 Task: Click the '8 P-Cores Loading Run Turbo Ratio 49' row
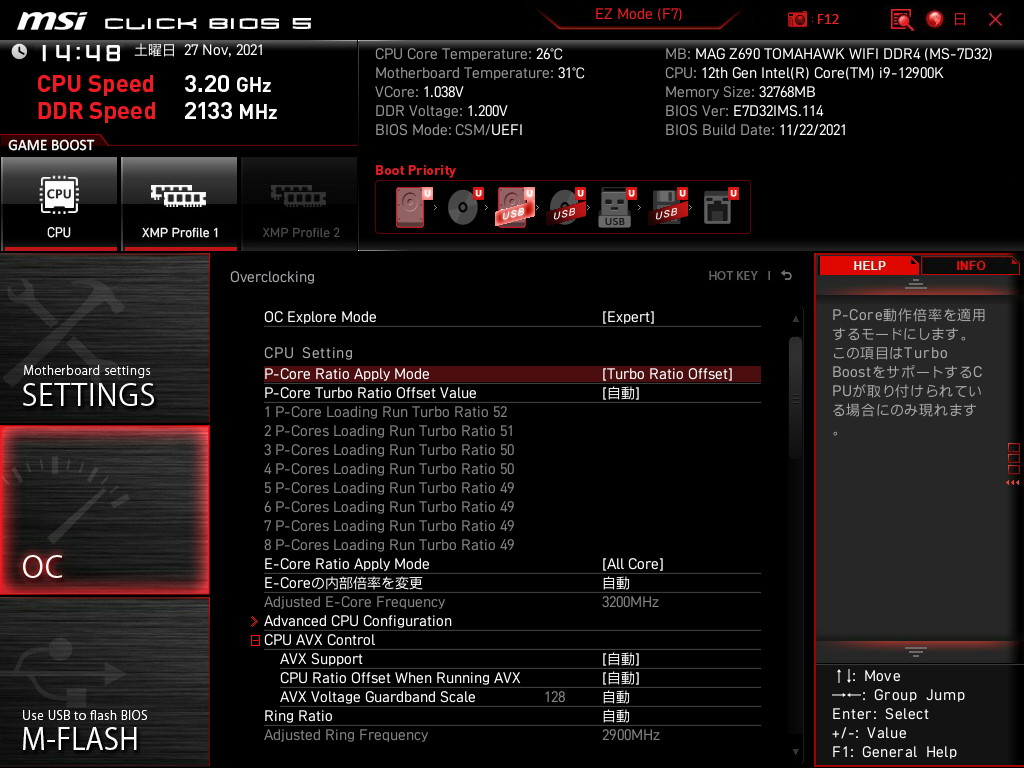[x=389, y=545]
